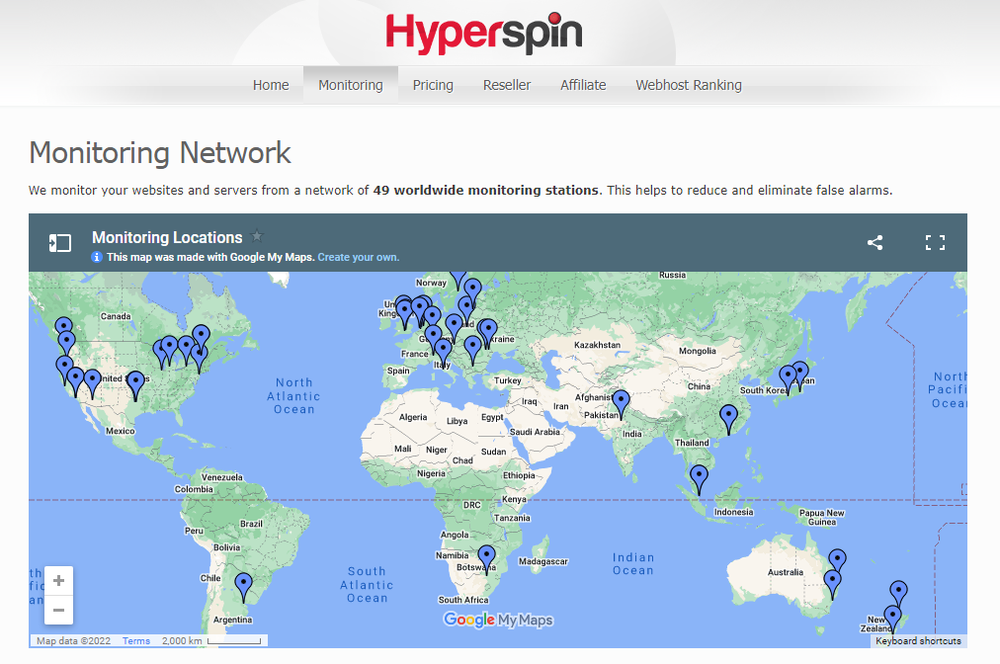Open the Affiliate menu item

pos(583,85)
